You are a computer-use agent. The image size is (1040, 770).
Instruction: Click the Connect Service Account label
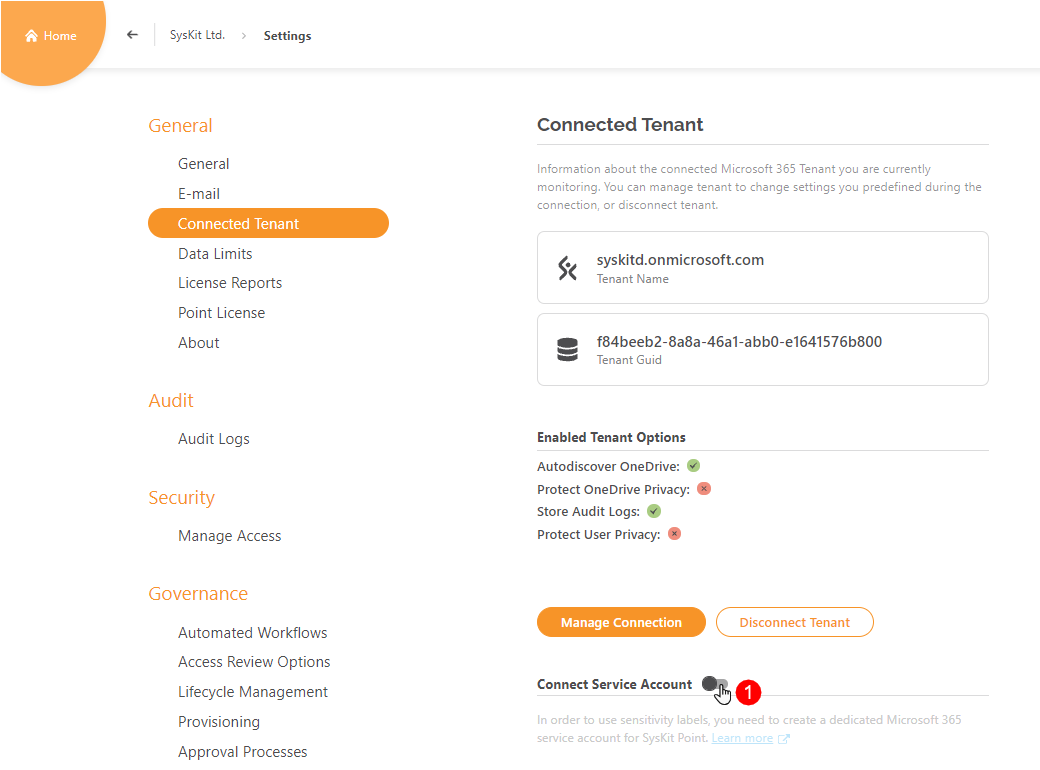614,684
